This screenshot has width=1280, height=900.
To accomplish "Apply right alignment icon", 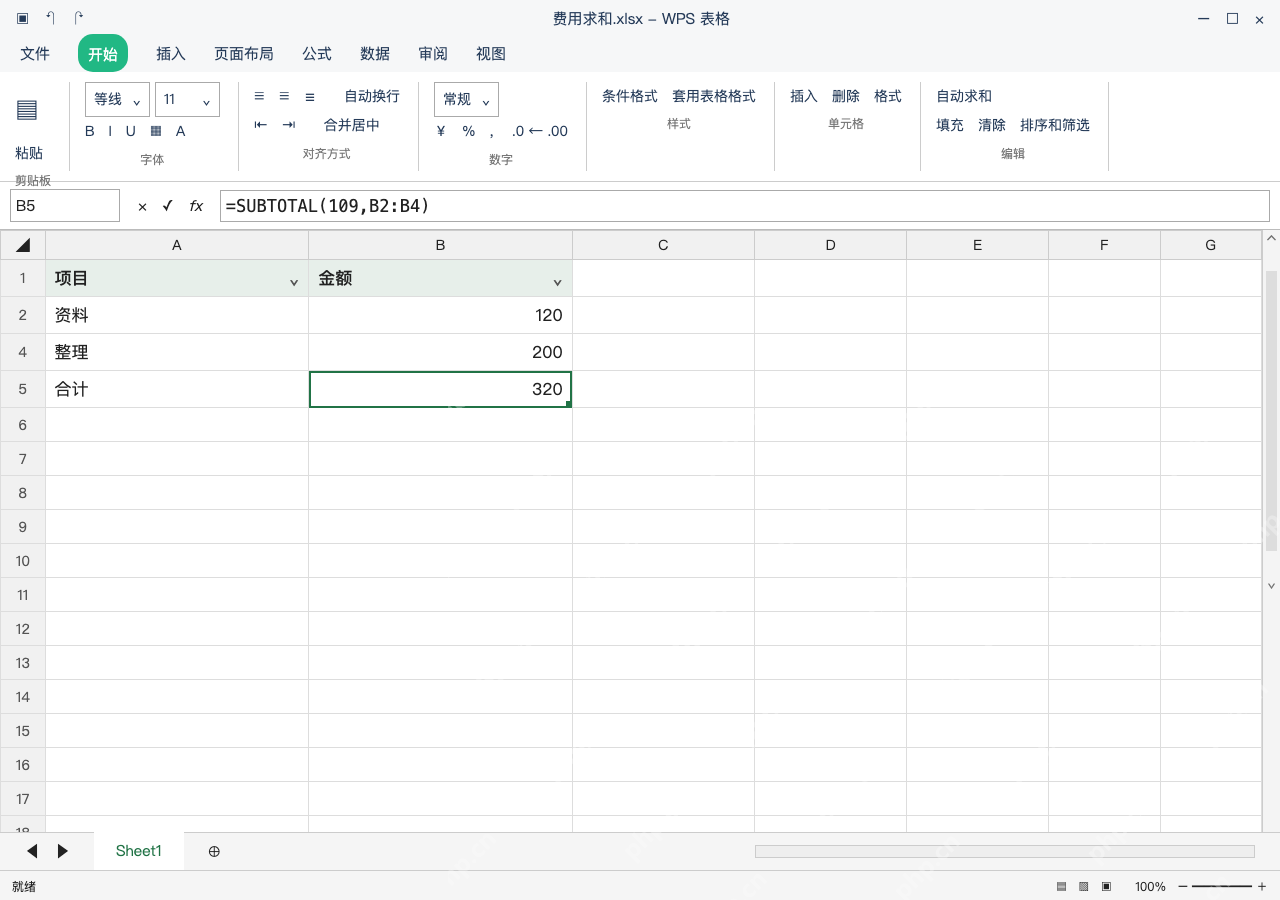I will [x=310, y=96].
